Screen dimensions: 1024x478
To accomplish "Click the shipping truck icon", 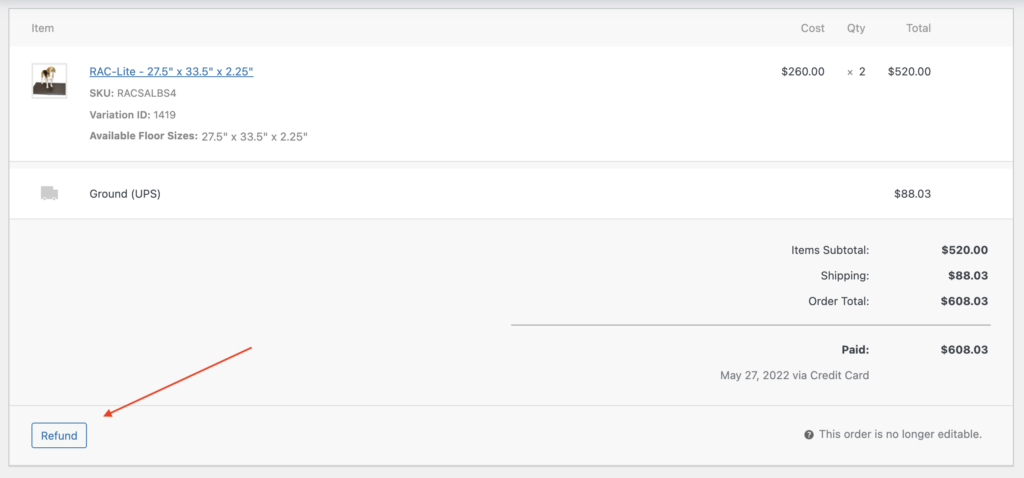I will pos(50,193).
